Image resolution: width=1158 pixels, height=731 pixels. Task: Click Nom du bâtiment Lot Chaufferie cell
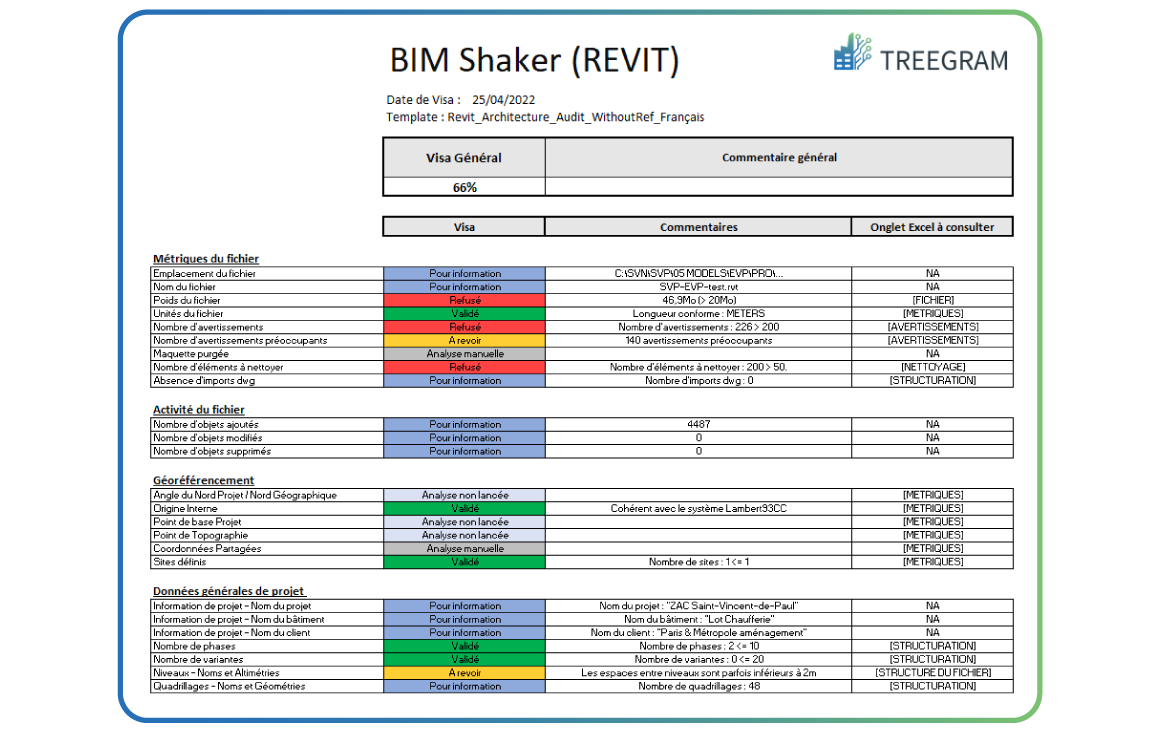pos(699,620)
